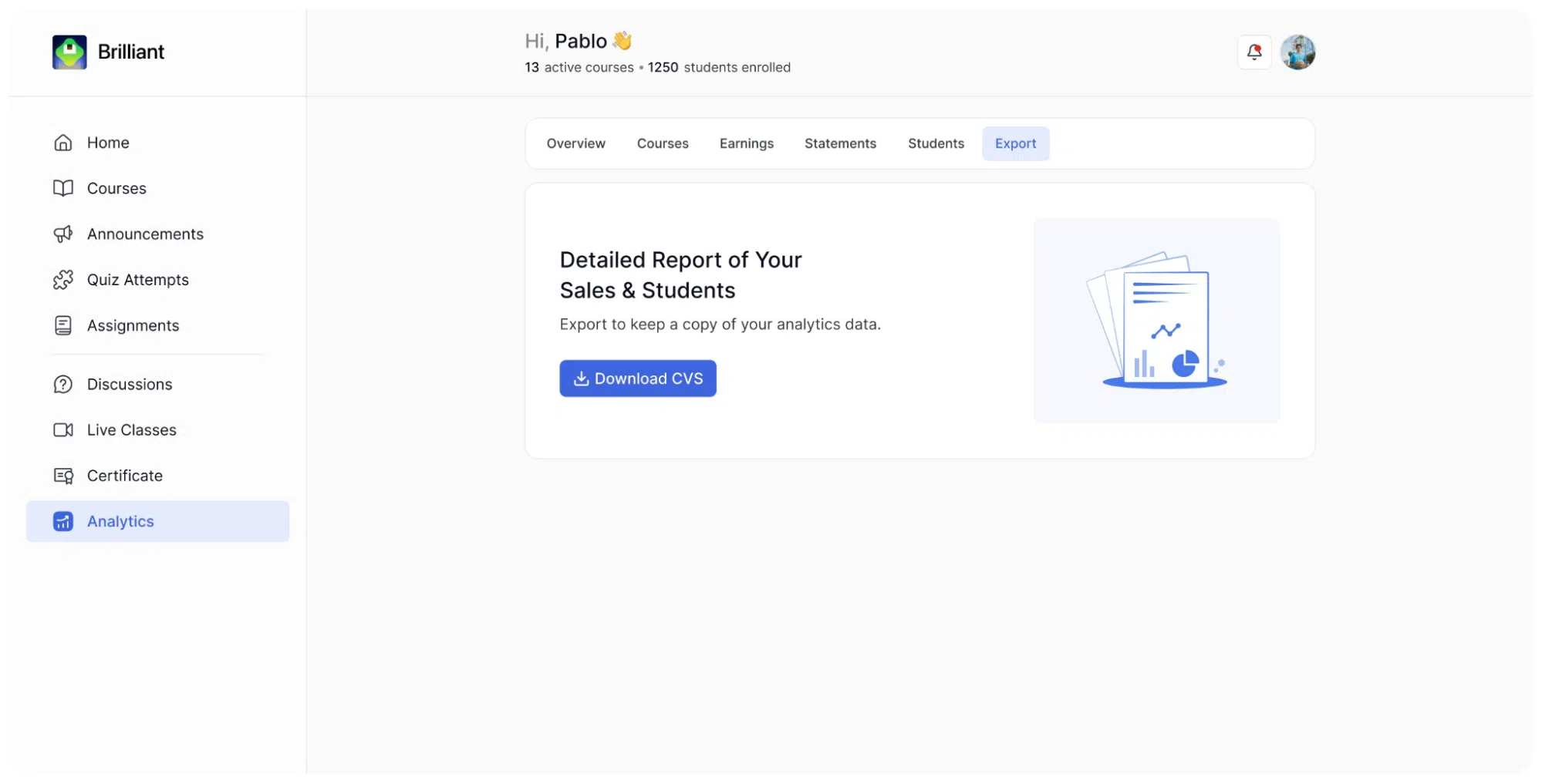The height and width of the screenshot is (784, 1542).
Task: Click the download arrow icon on the button
Action: pyautogui.click(x=582, y=379)
